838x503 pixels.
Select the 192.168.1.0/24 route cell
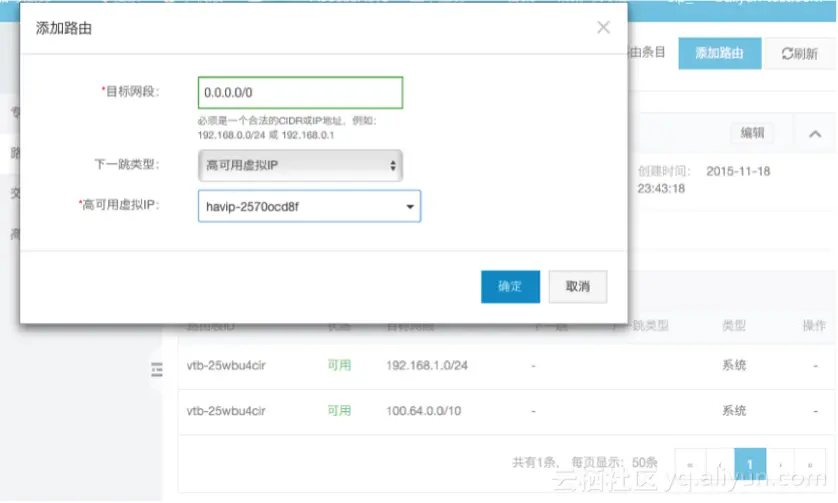tap(426, 366)
